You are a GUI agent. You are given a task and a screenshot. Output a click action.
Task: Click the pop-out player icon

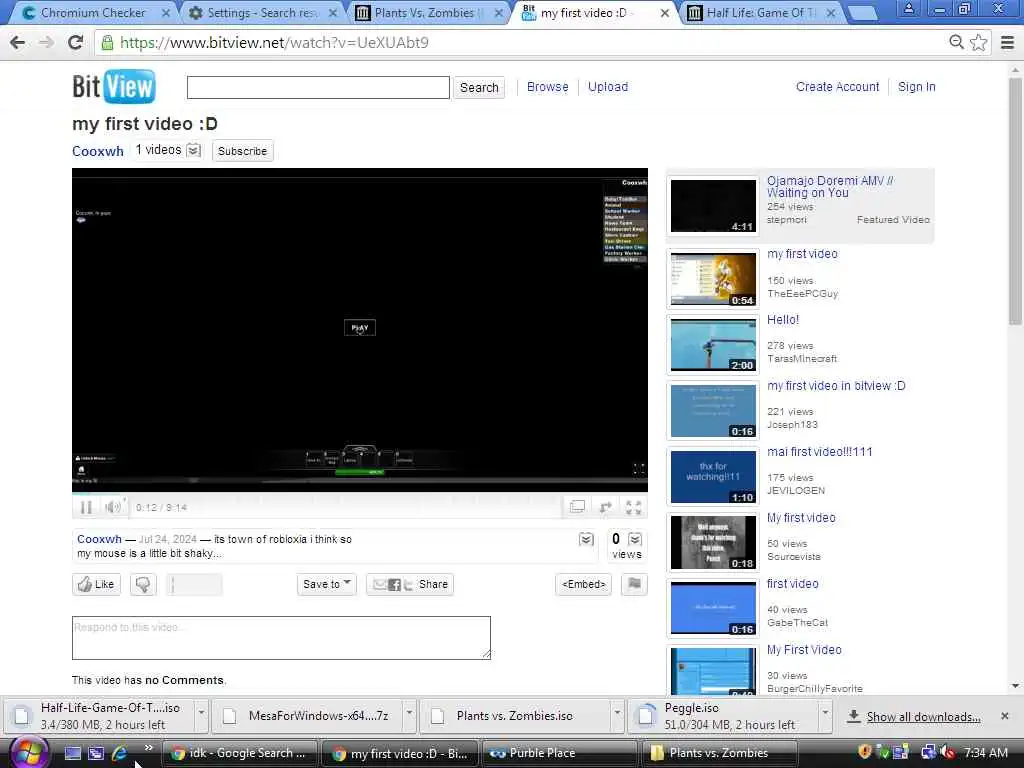tap(605, 507)
